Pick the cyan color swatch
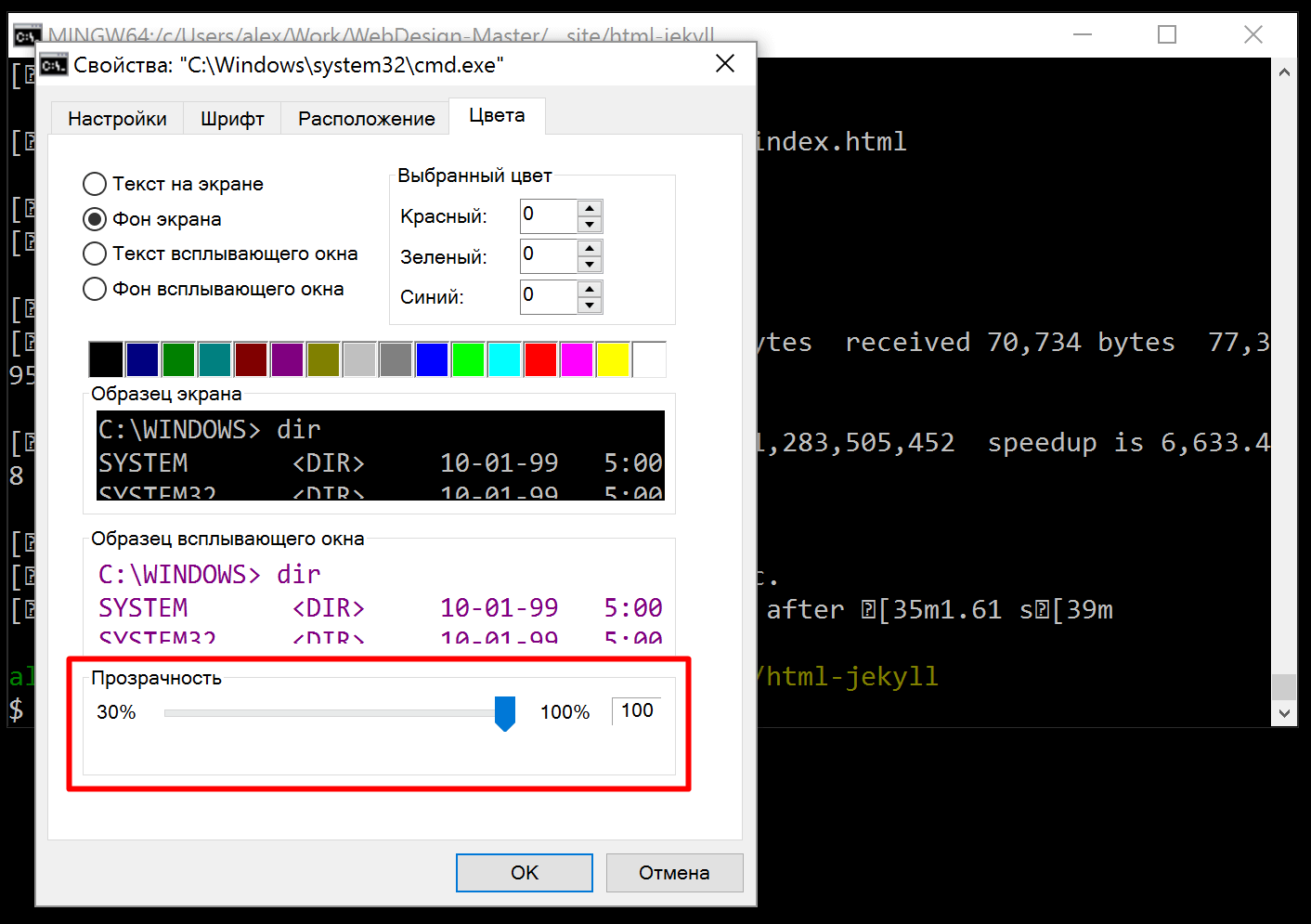This screenshot has width=1311, height=924. tap(504, 359)
